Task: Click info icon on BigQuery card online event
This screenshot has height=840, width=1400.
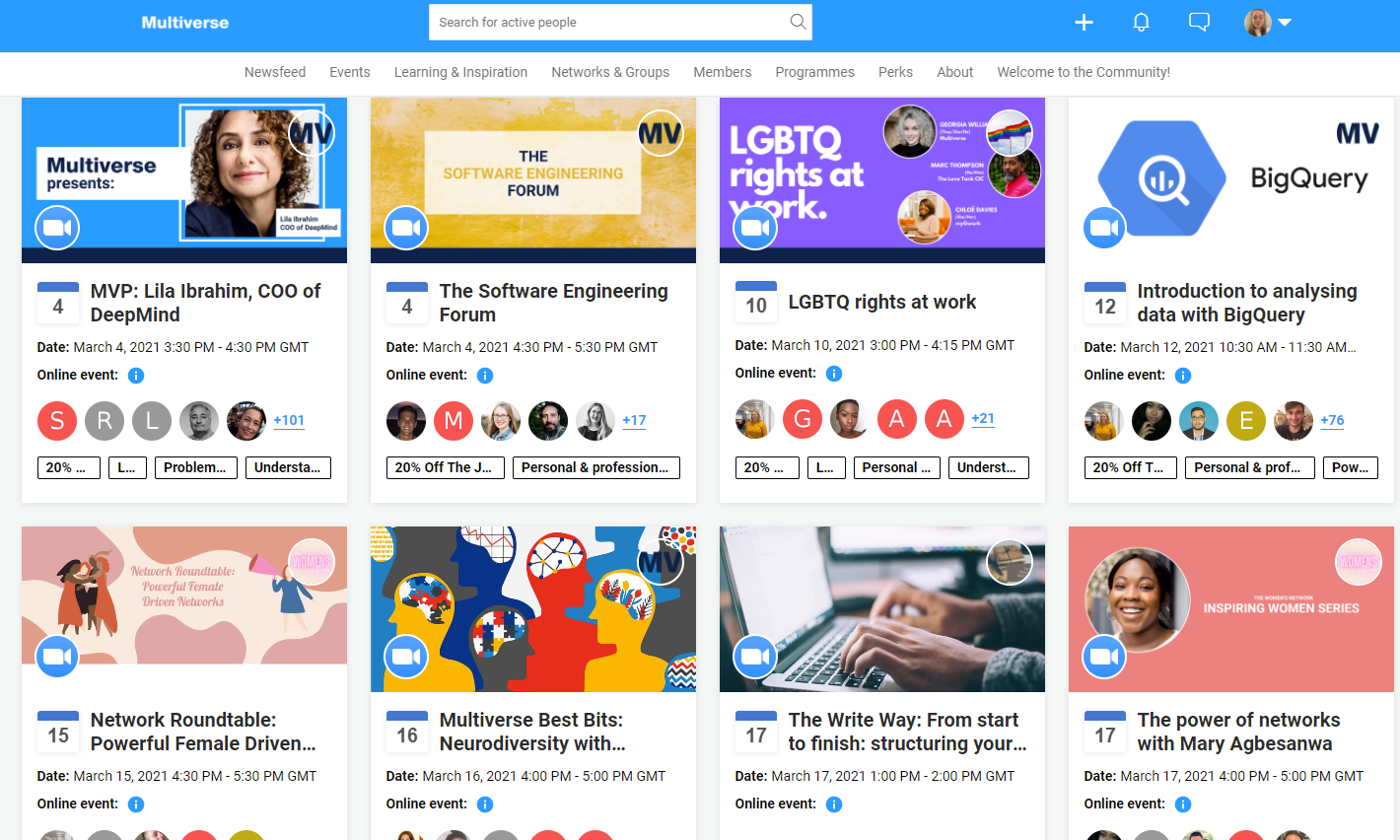Action: [x=1183, y=376]
